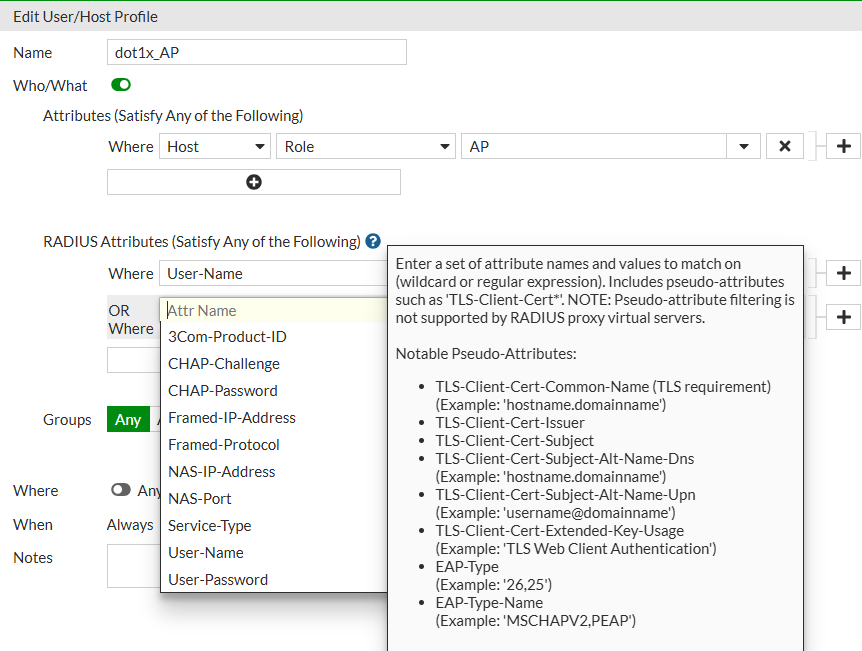Viewport: 862px width, 651px height.
Task: Pick Service-Type from the attribute list
Action: tap(210, 526)
